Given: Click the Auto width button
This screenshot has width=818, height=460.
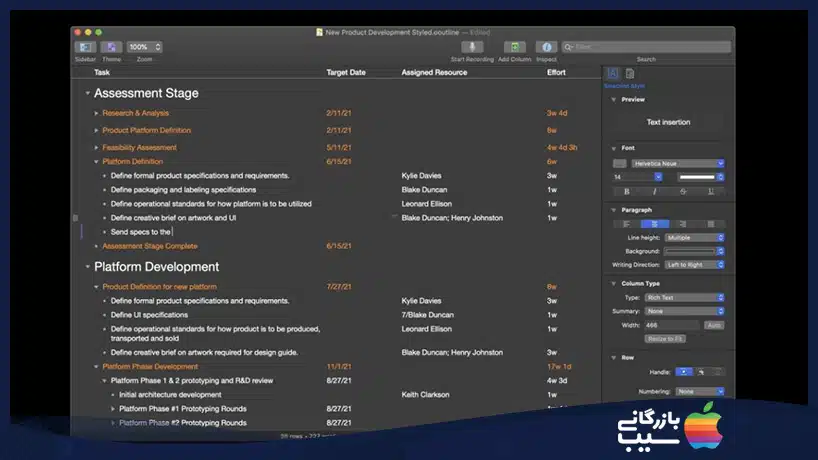Looking at the screenshot, I should (x=714, y=325).
